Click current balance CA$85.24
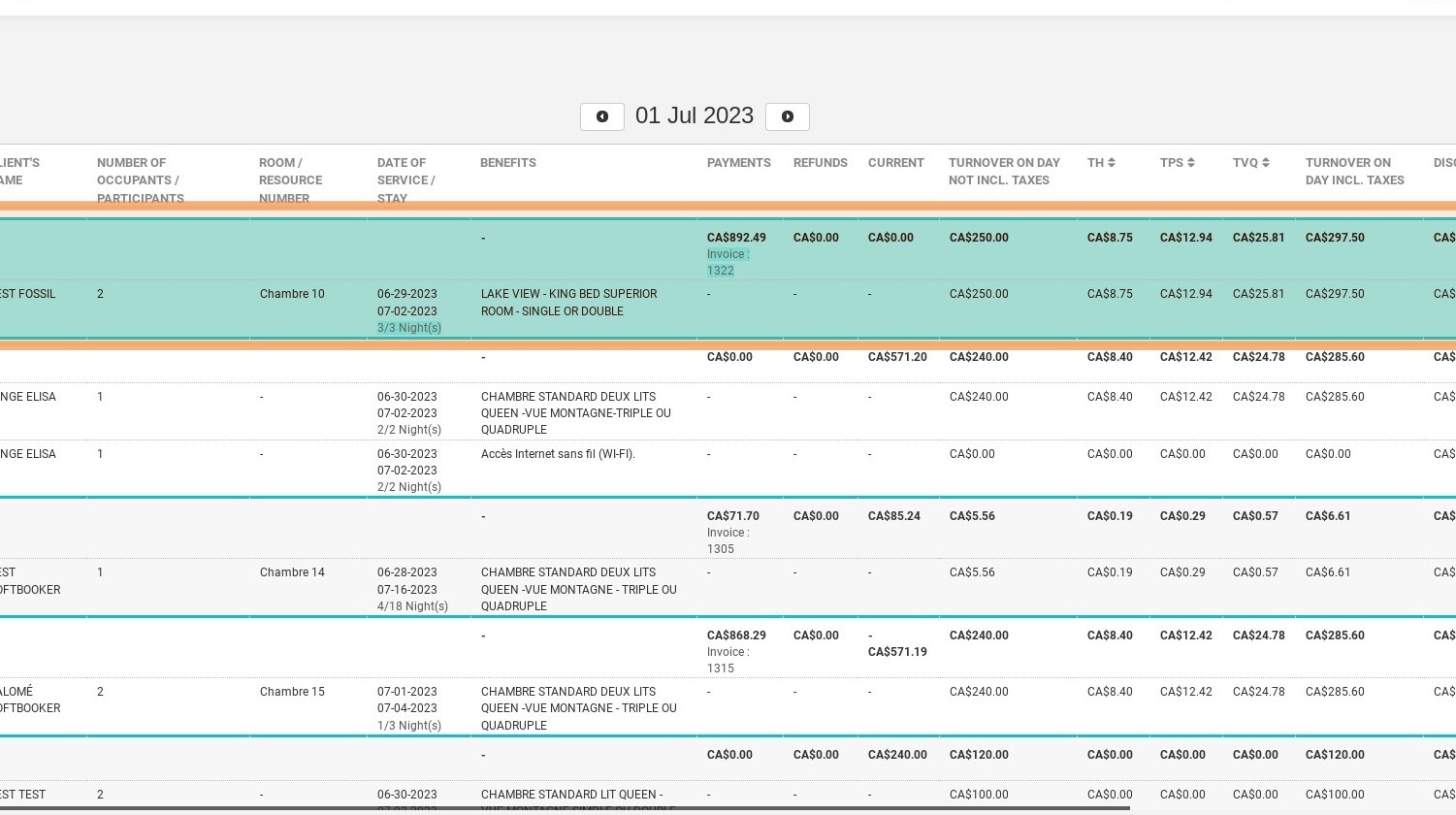The width and height of the screenshot is (1456, 815). [x=894, y=516]
